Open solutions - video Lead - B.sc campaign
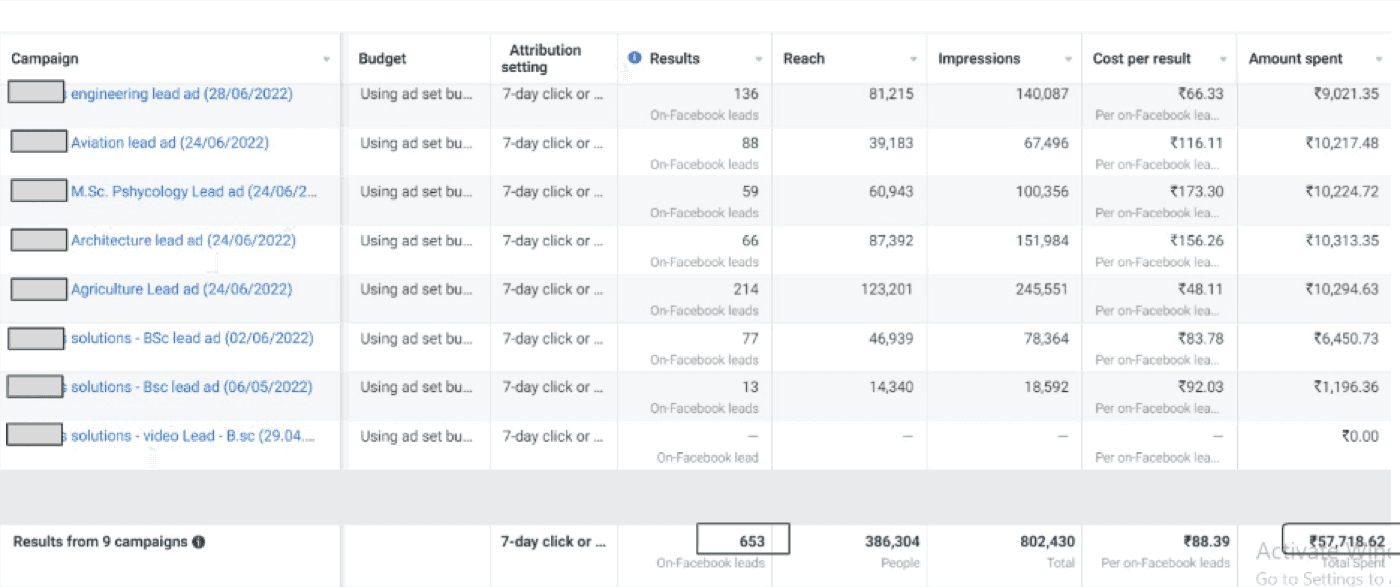Viewport: 1400px width, 587px height. click(193, 436)
